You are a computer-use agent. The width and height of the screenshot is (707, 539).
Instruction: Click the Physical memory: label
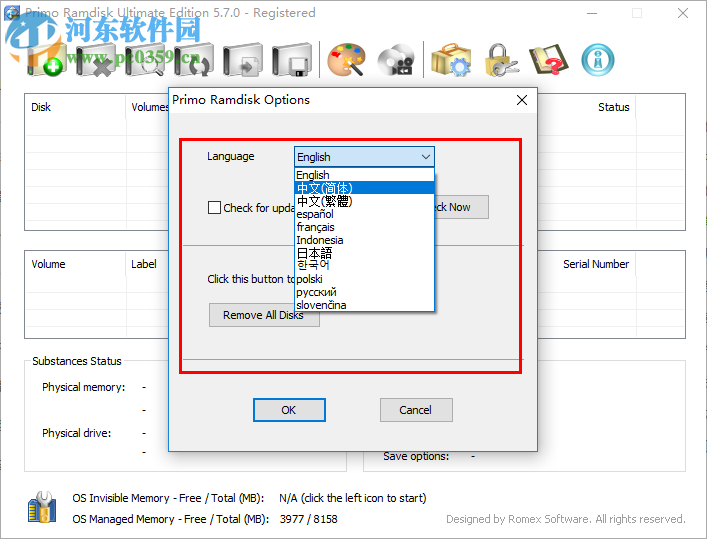coord(83,387)
